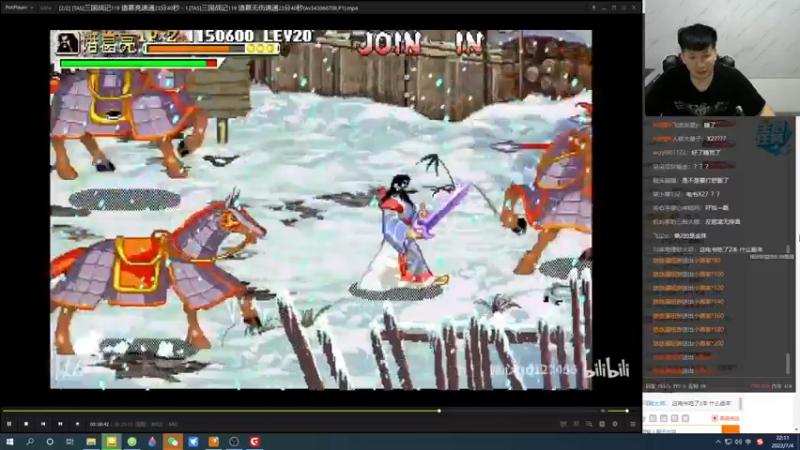Mute audio with the speaker icon
Screen dimensions: 800x450
603,411
